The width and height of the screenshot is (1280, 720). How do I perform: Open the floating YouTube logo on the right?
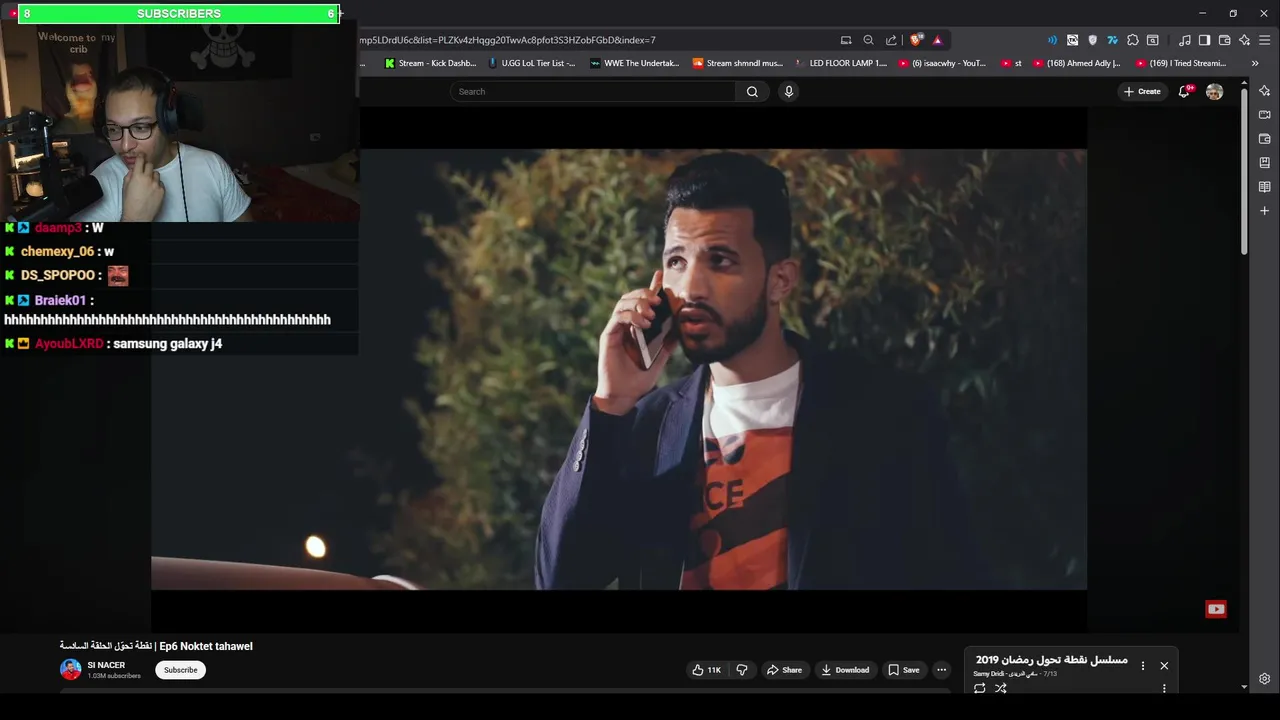[x=1216, y=609]
